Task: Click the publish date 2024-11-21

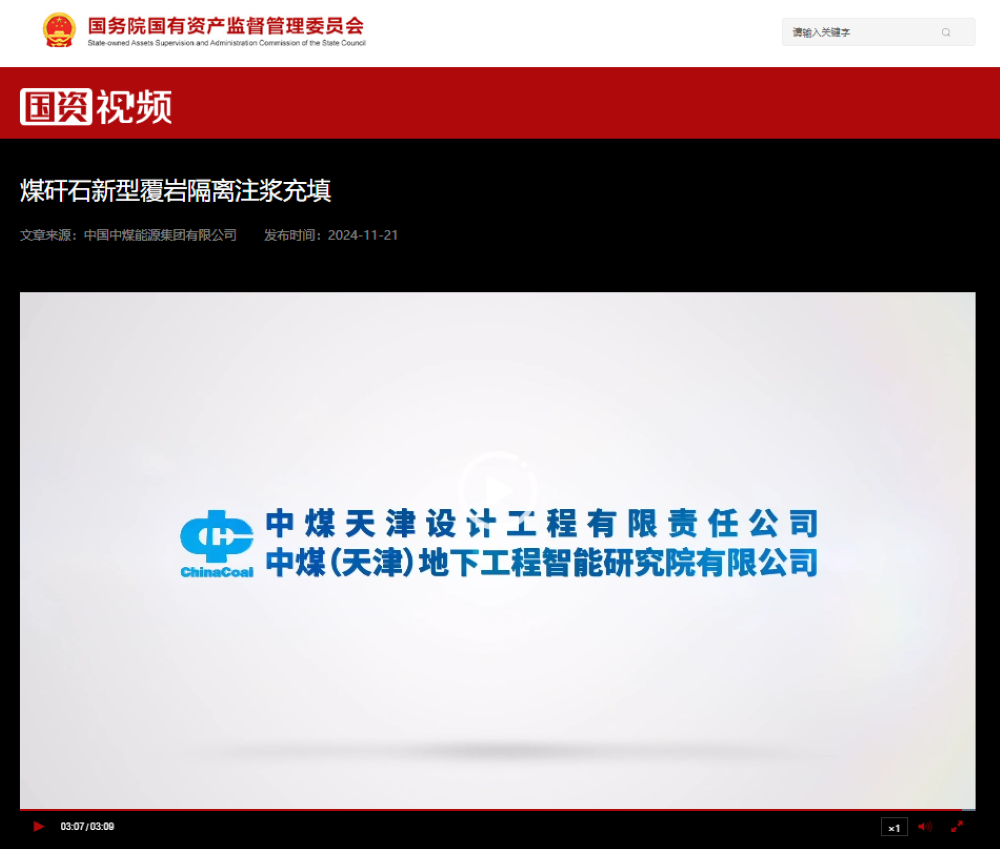Action: coord(363,235)
